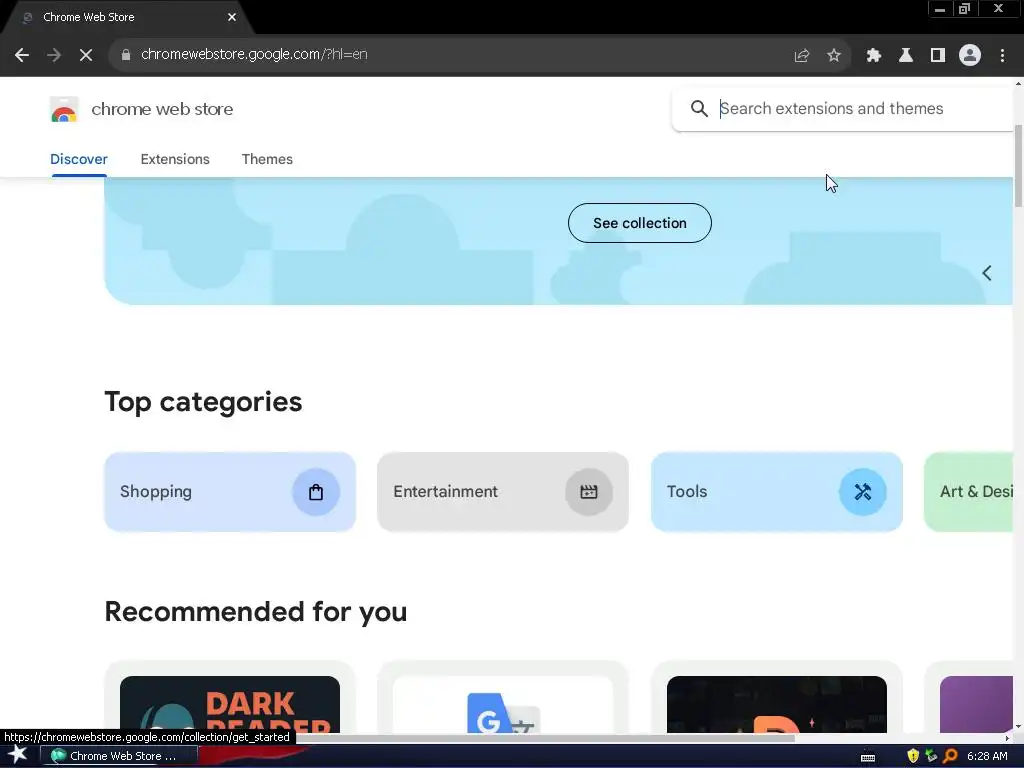
Task: Open the Dark Reader extension thumbnail
Action: 230,704
